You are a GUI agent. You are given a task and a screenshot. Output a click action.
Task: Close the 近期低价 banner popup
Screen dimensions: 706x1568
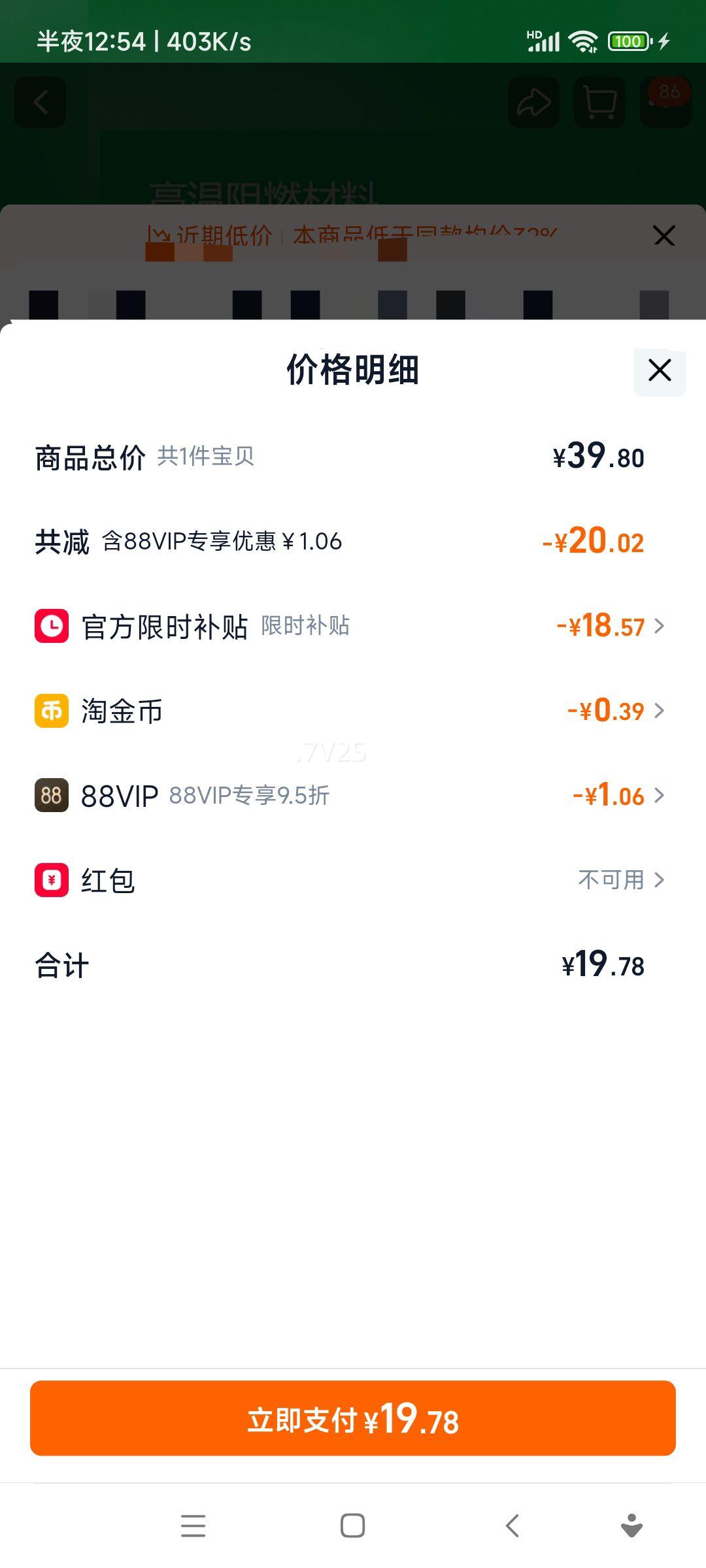pyautogui.click(x=664, y=236)
